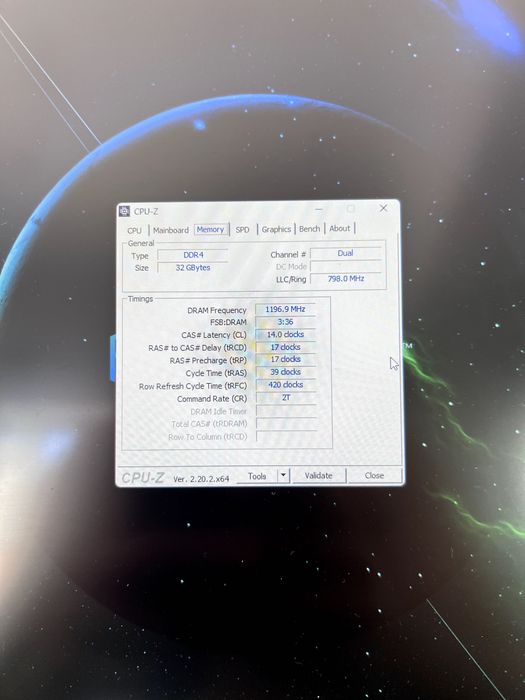Switch to the Graphics tab
This screenshot has width=525, height=700.
(x=276, y=229)
